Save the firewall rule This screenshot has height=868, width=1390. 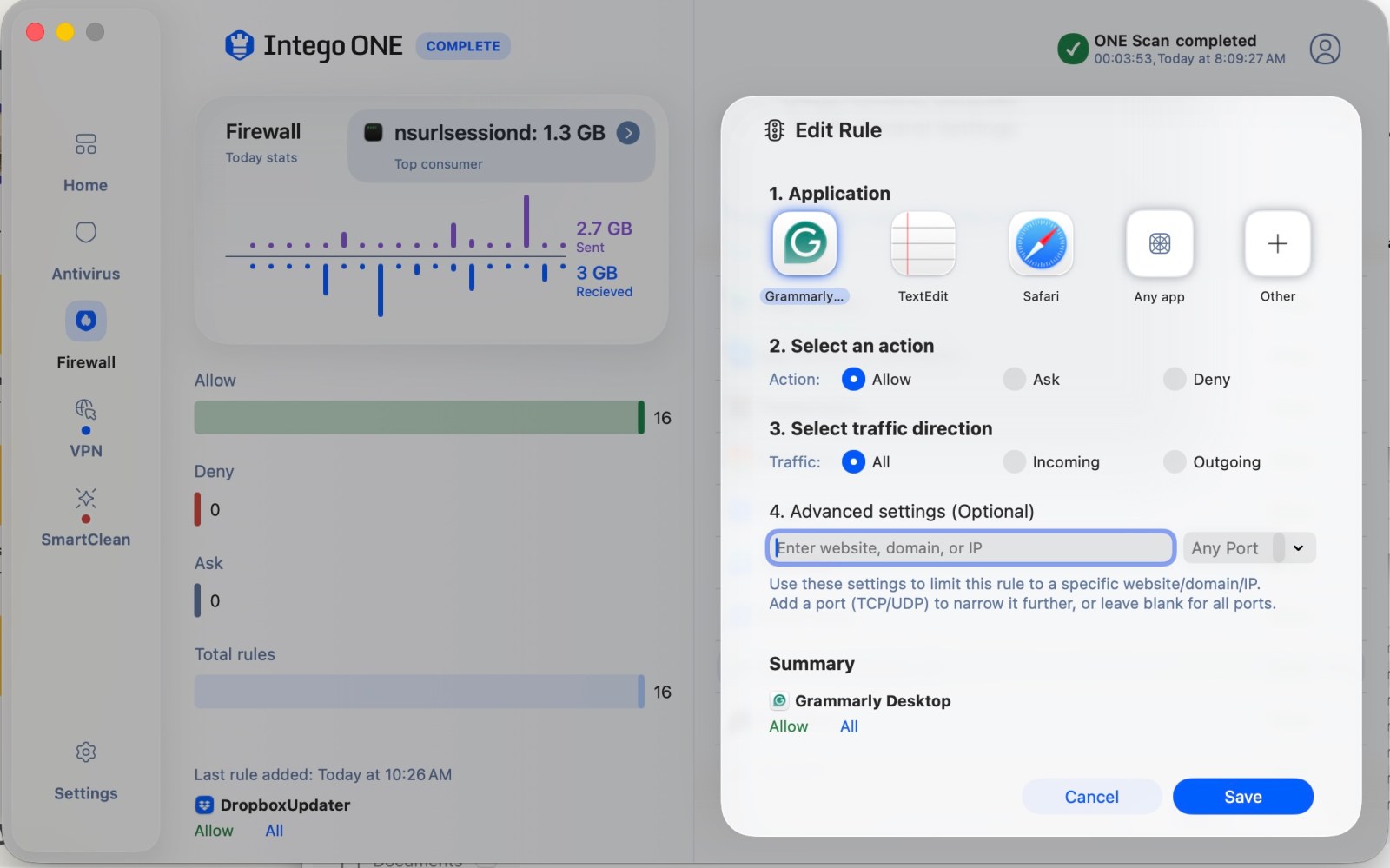[1242, 797]
